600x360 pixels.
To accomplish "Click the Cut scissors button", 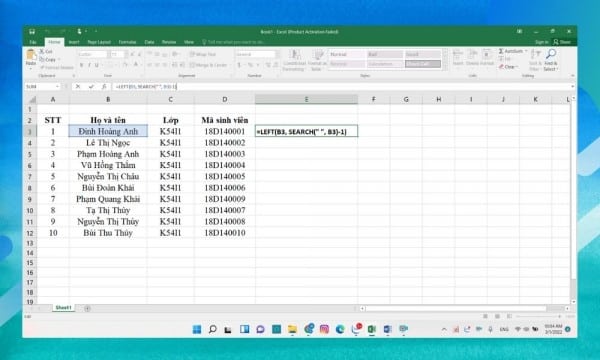I will point(46,51).
